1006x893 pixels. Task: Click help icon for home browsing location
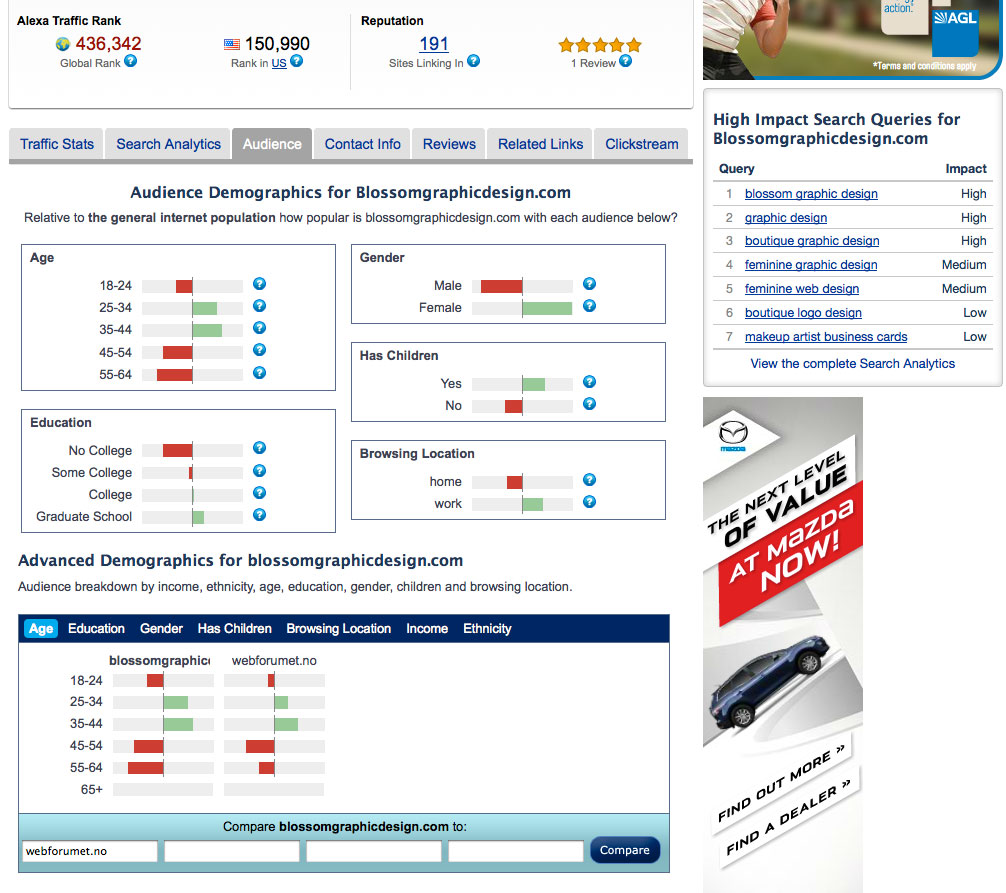coord(590,480)
